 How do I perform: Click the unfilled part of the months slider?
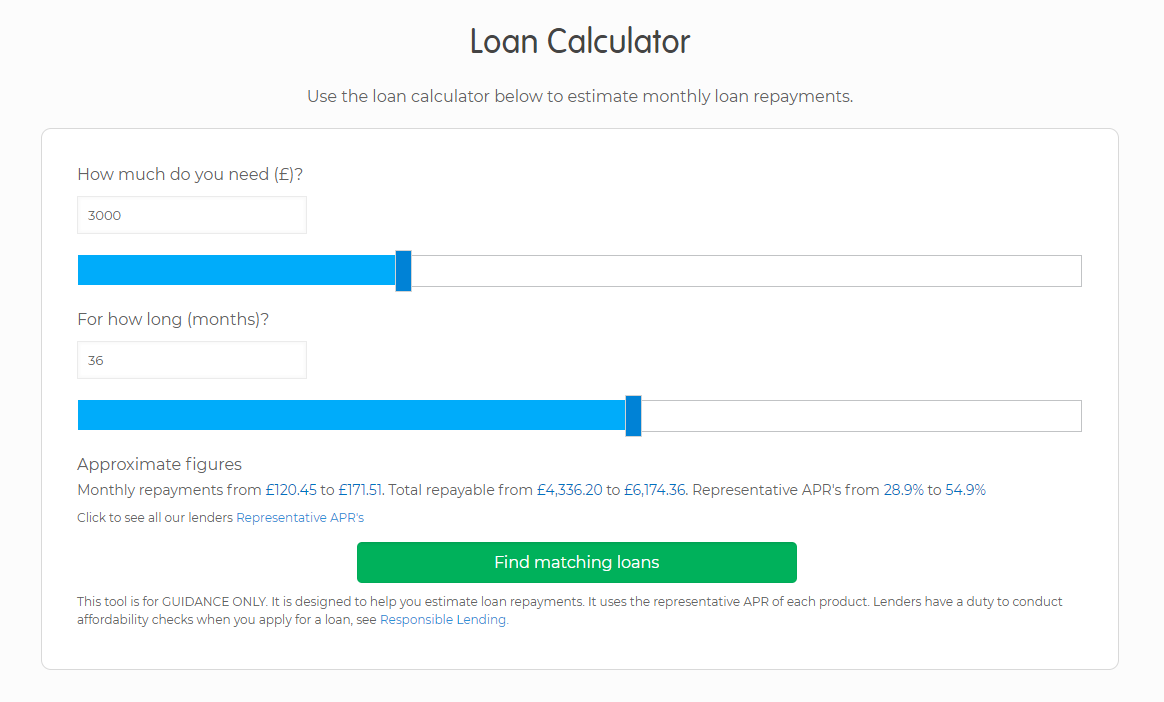coord(860,416)
